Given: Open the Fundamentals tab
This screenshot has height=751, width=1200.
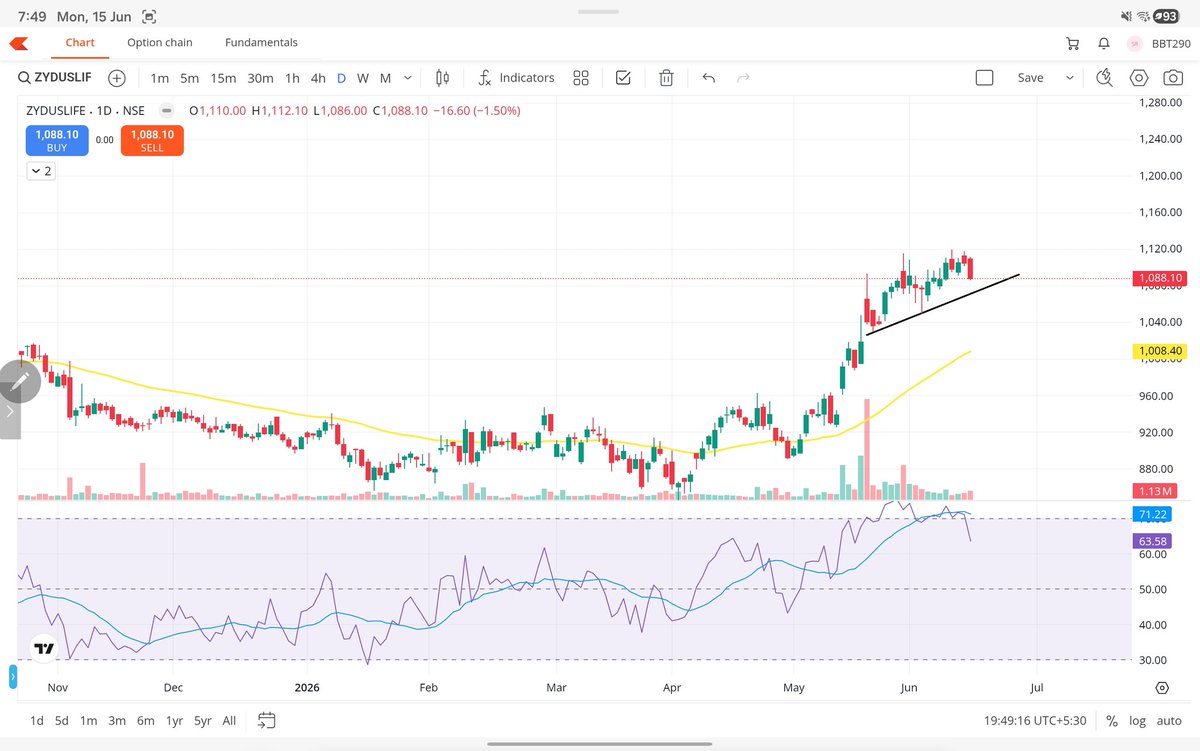Looking at the screenshot, I should click(x=261, y=43).
